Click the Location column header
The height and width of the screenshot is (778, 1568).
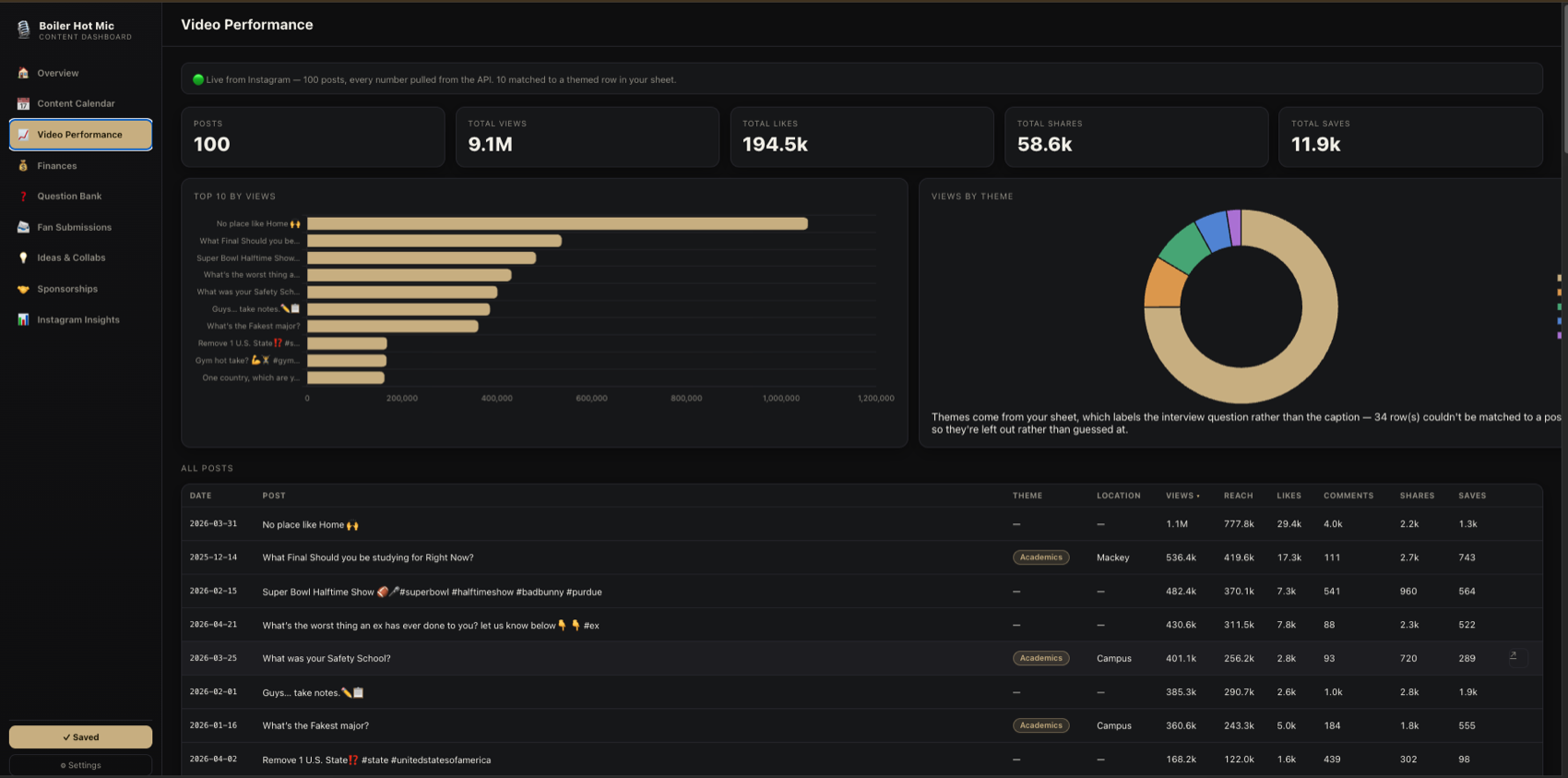[x=1118, y=496]
